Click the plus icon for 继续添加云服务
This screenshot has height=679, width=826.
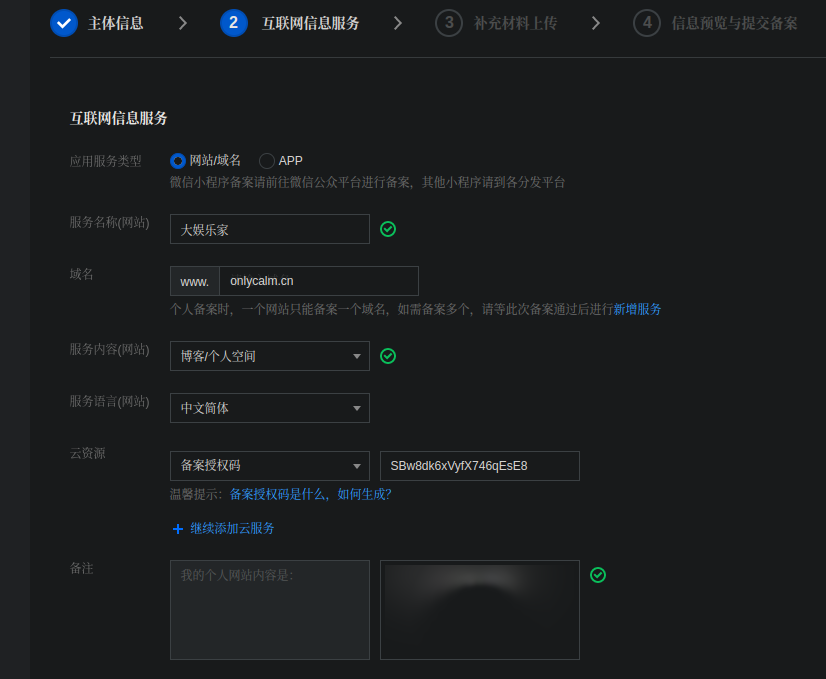178,529
